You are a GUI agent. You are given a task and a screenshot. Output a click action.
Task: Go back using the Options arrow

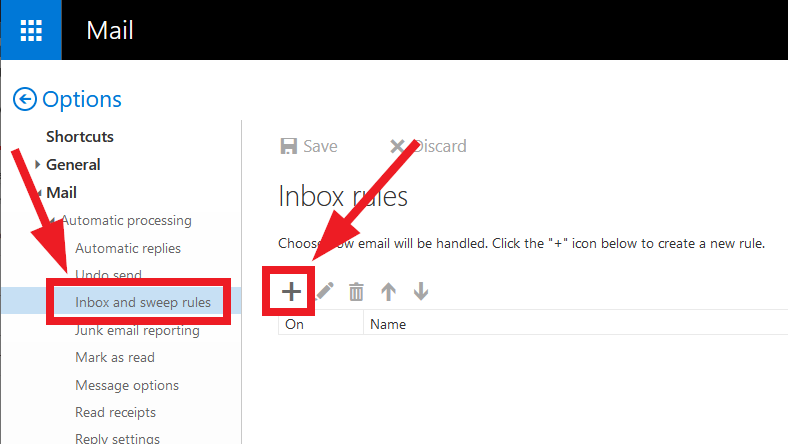25,99
